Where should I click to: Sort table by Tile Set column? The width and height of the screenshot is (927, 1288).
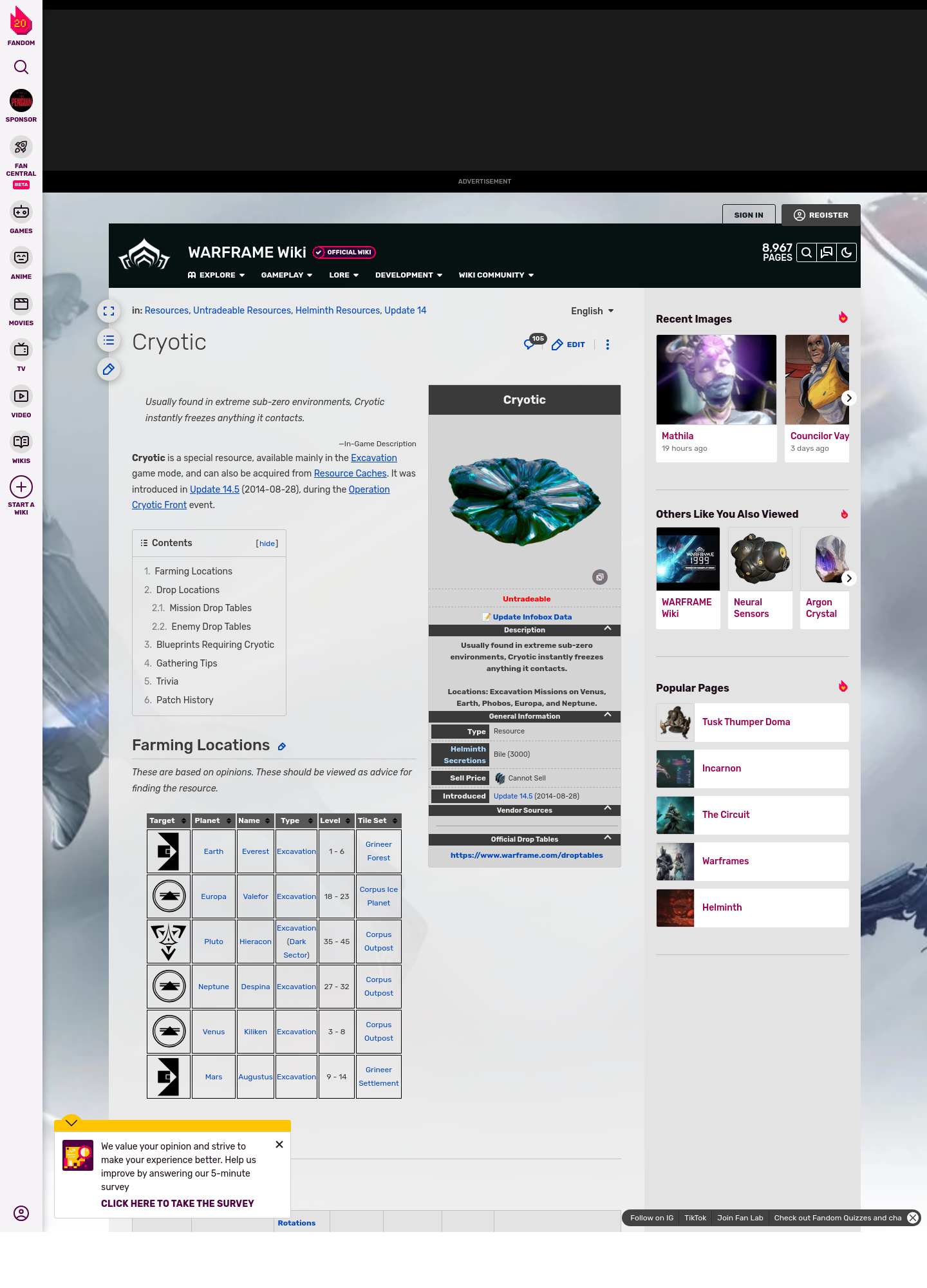coord(379,820)
